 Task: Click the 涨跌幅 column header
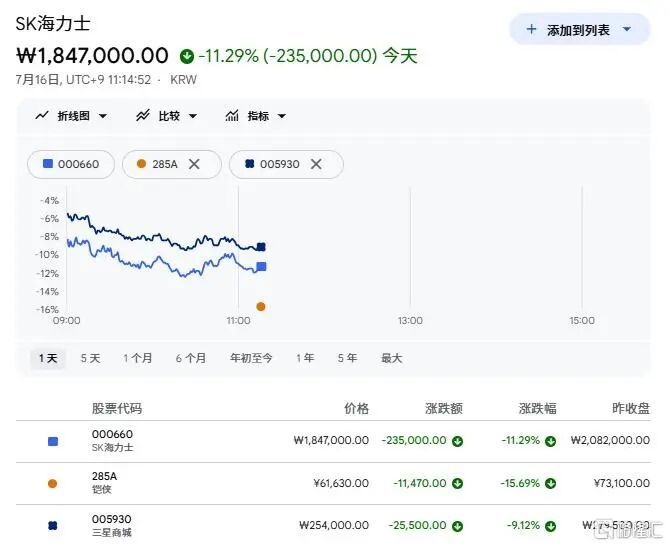coord(538,409)
